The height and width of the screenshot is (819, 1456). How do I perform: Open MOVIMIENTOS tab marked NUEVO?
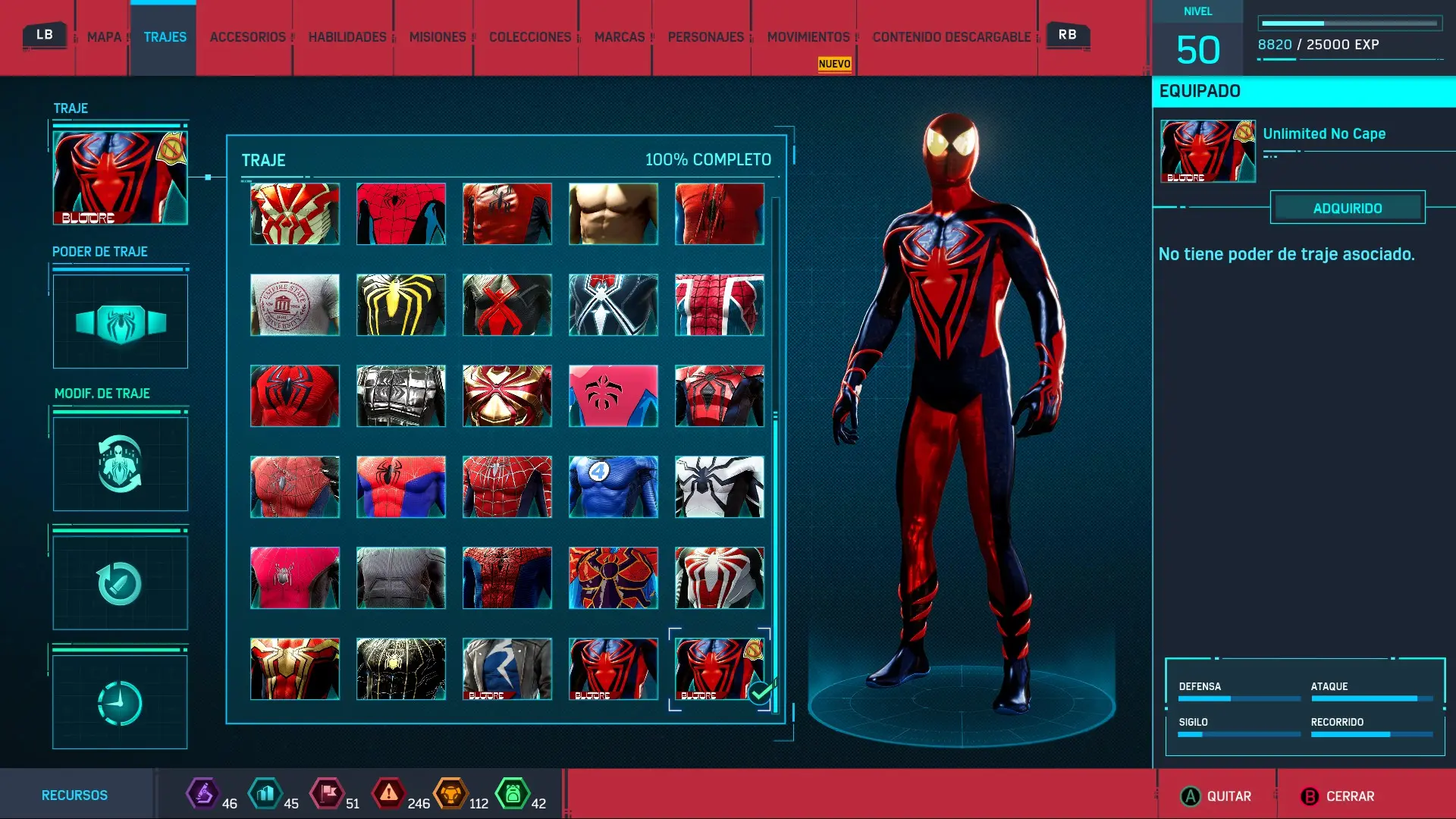808,37
